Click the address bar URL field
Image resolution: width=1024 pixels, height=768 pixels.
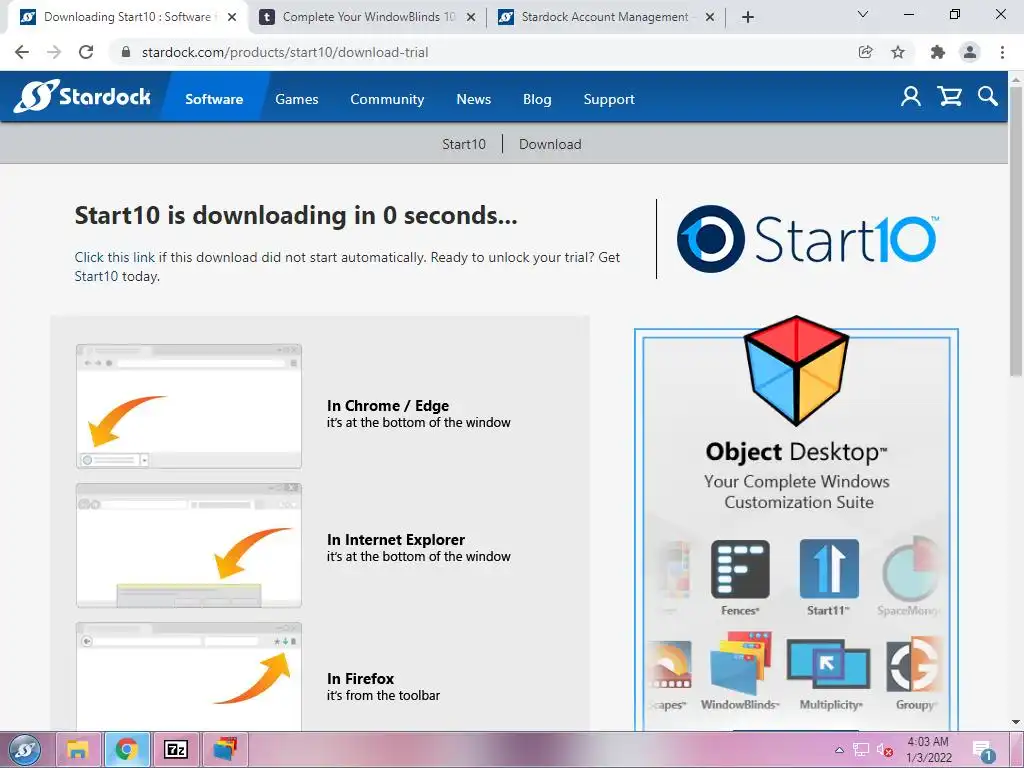coord(483,52)
